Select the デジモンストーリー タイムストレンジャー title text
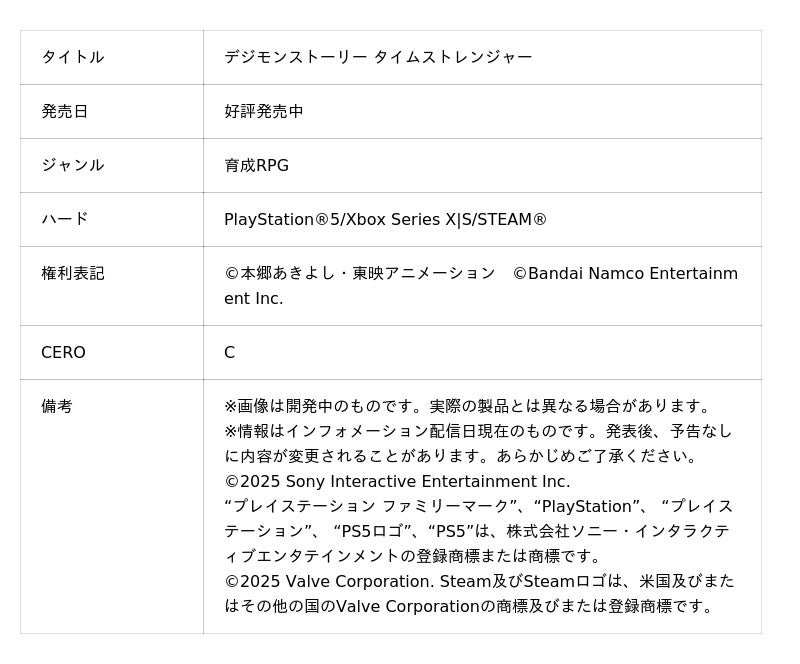800x664 pixels. [x=378, y=57]
